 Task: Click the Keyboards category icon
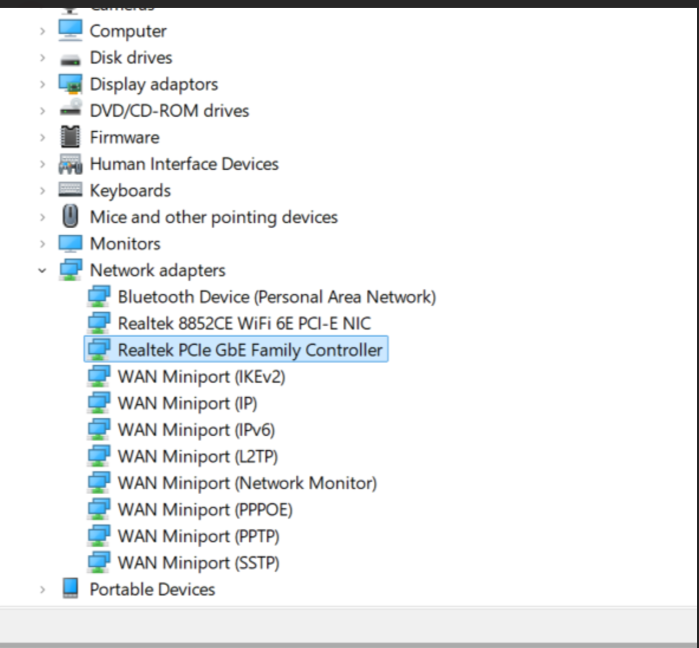70,190
